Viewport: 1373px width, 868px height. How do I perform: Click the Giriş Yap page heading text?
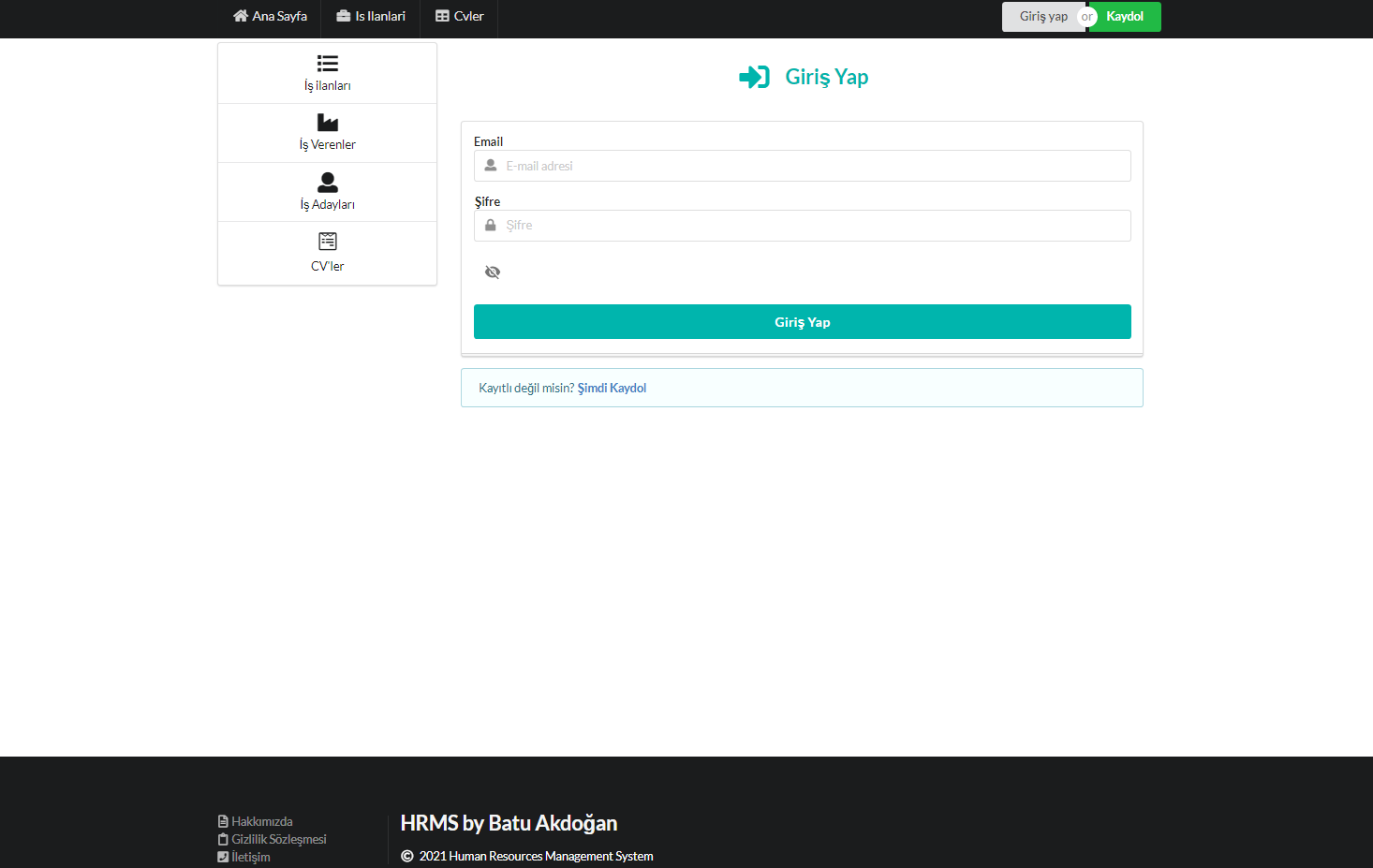coord(827,77)
